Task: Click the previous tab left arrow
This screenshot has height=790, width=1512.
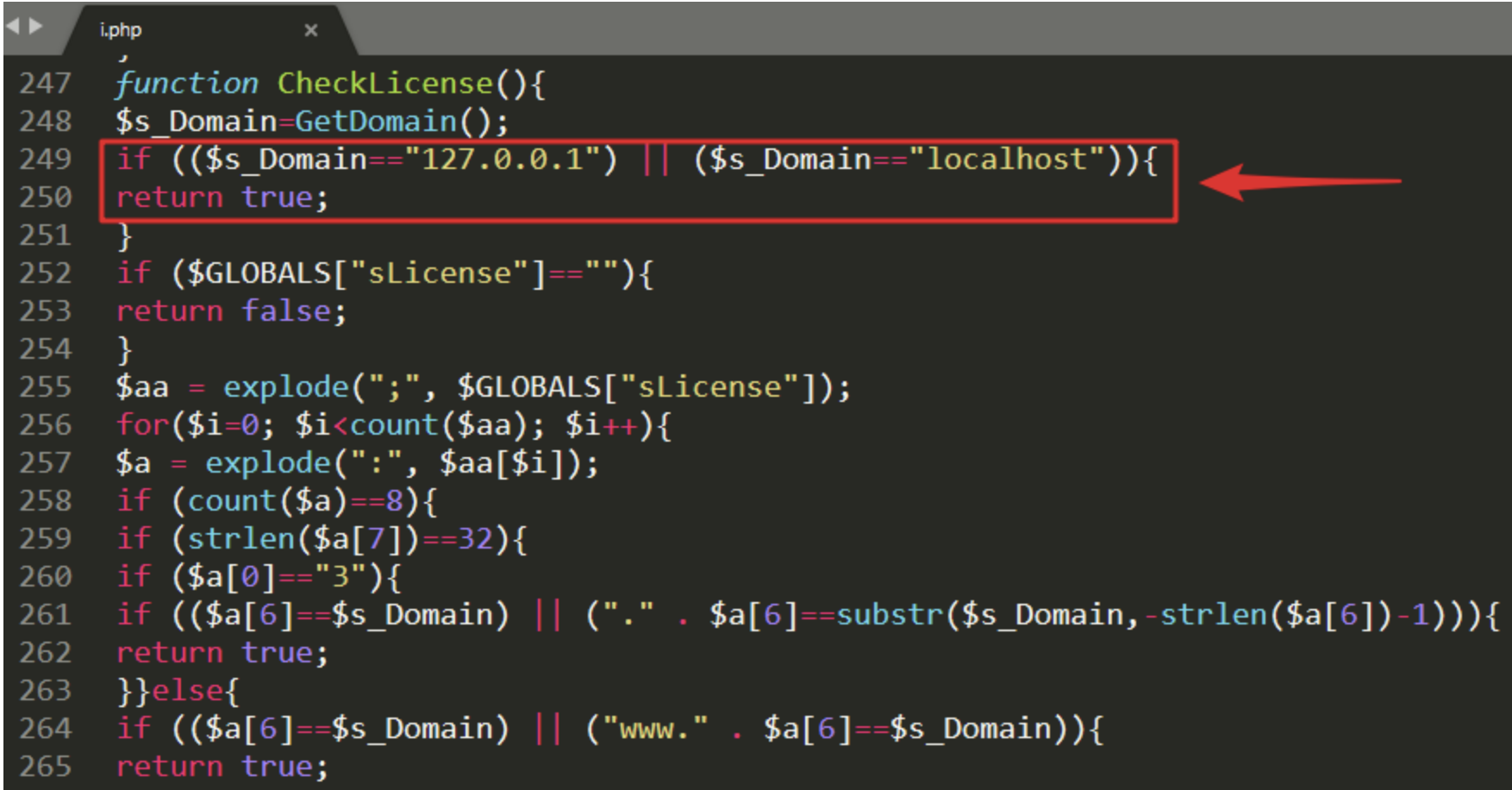Action: pos(12,27)
